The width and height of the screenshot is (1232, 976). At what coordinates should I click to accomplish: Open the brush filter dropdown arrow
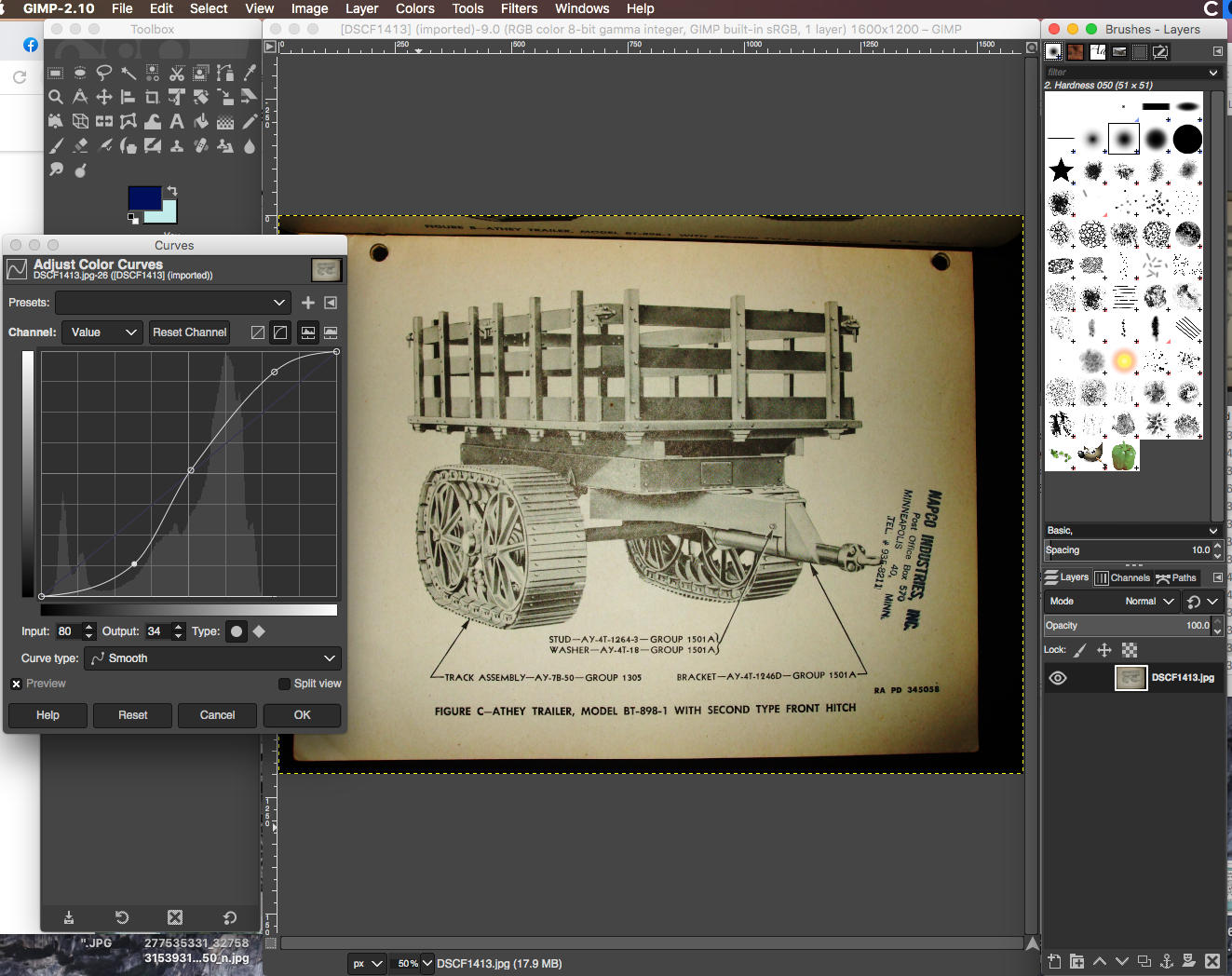coord(1213,73)
